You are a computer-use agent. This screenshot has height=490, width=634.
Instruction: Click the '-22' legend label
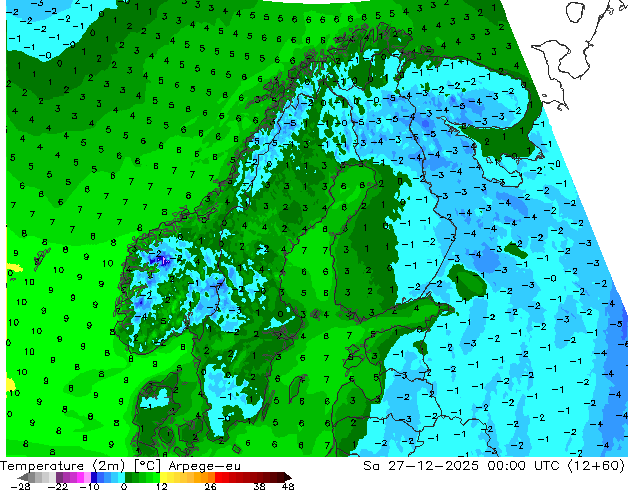(59, 486)
